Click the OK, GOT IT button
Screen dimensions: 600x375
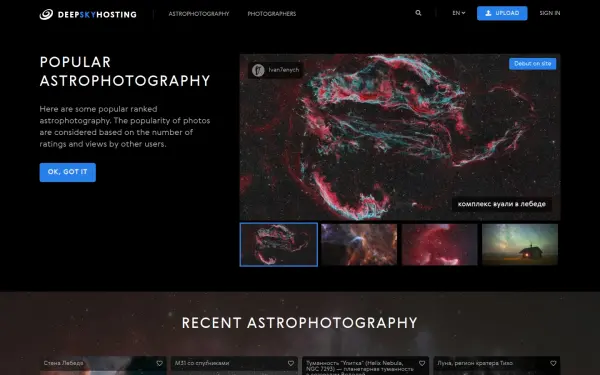pyautogui.click(x=68, y=172)
